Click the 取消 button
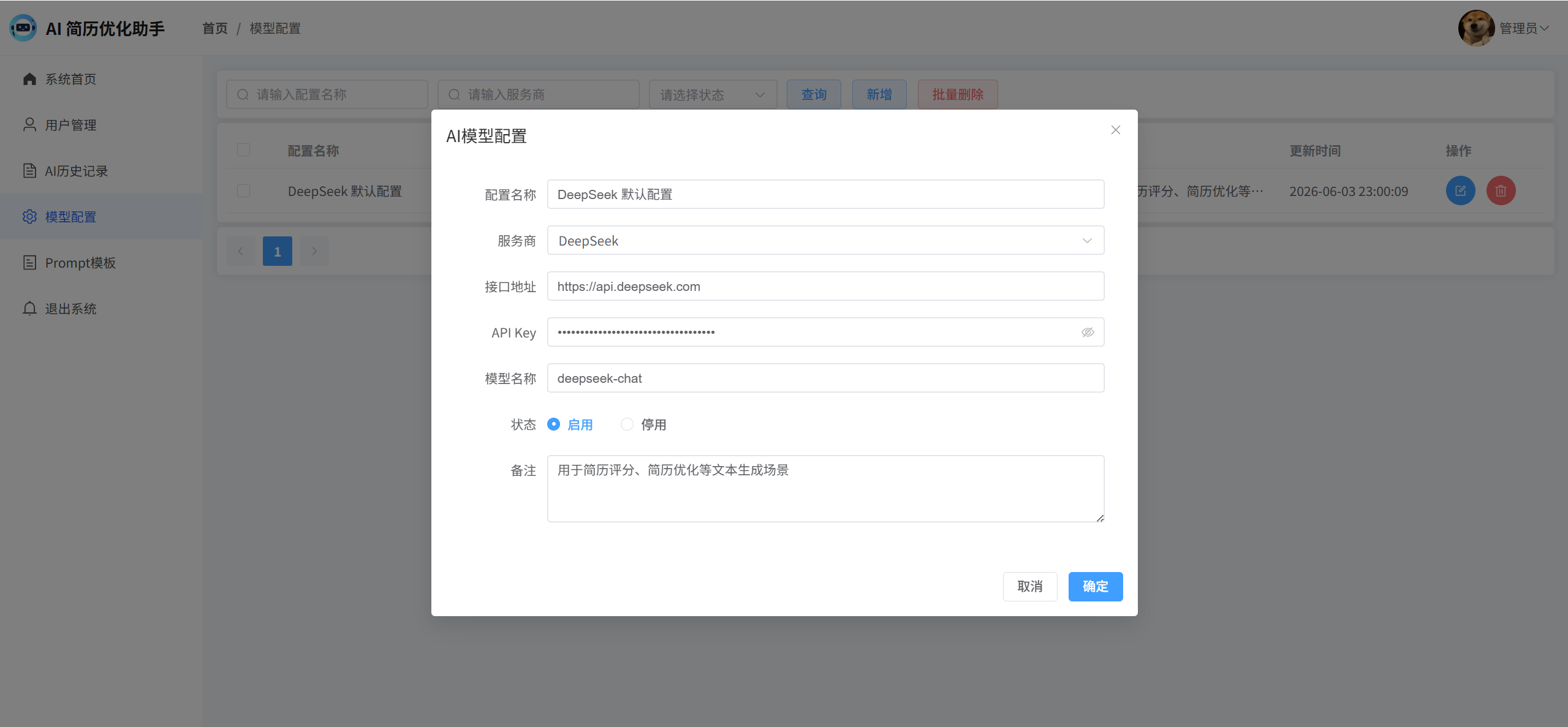 [1029, 587]
